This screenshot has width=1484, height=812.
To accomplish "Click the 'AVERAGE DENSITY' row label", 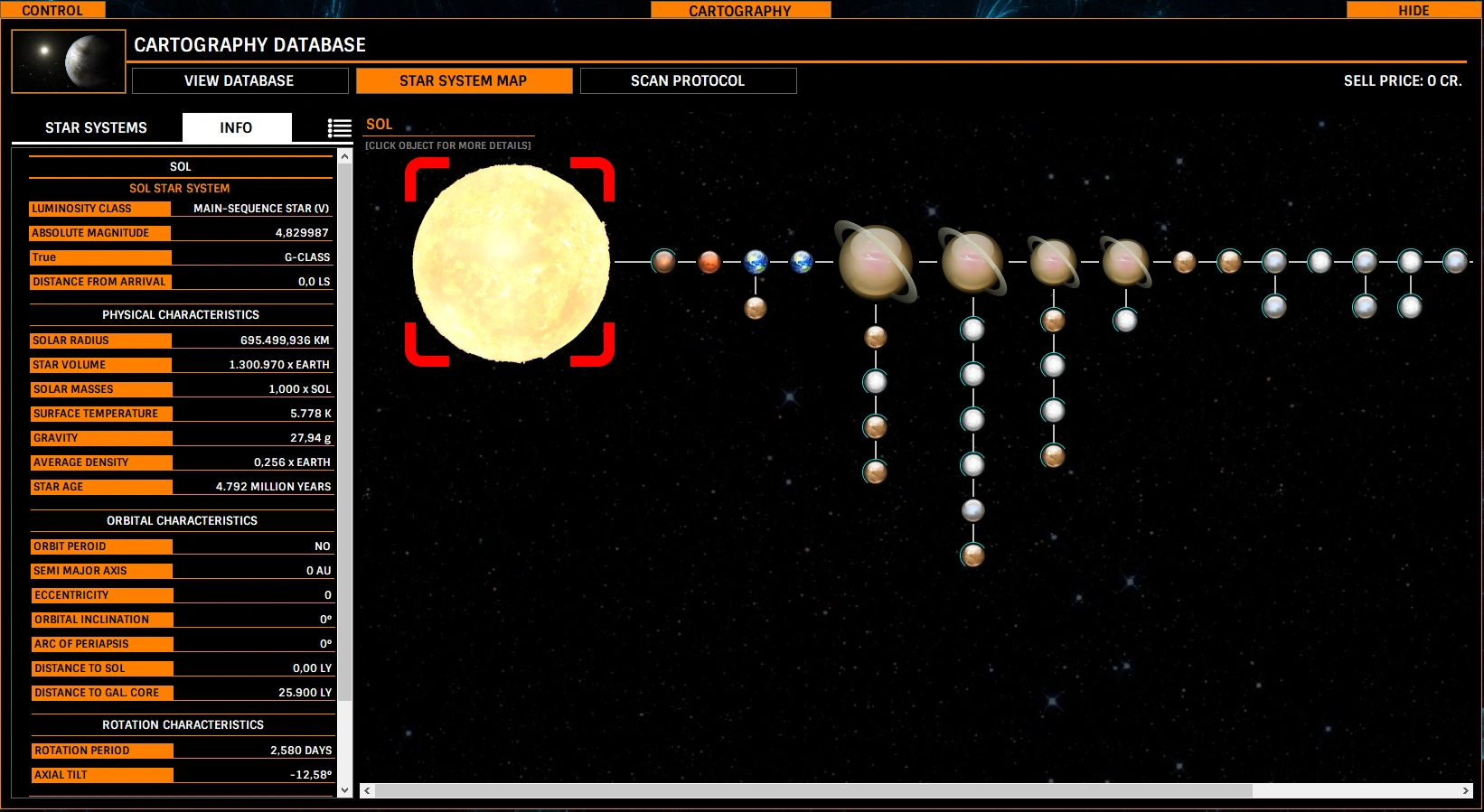I will point(100,462).
